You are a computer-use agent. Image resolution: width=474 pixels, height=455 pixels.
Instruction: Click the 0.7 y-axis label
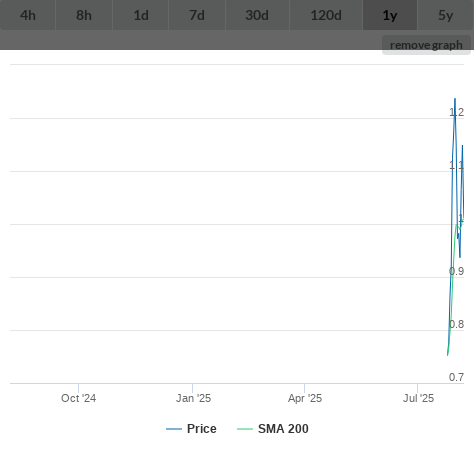coord(456,377)
